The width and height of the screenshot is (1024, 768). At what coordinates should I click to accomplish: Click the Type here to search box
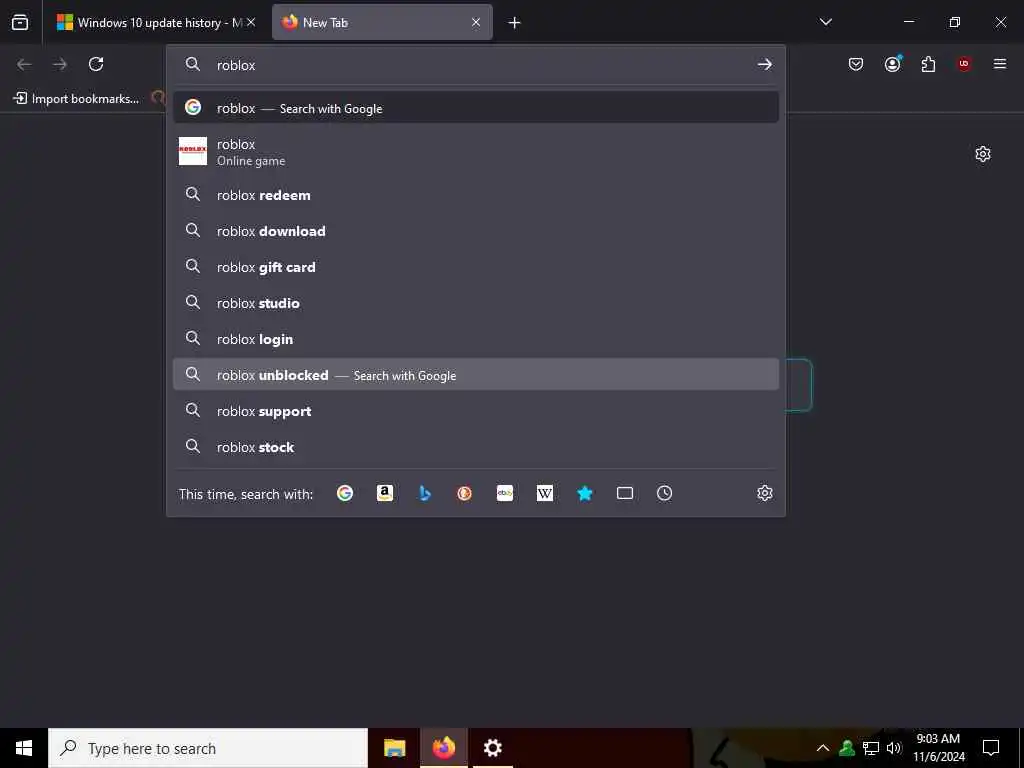(208, 748)
